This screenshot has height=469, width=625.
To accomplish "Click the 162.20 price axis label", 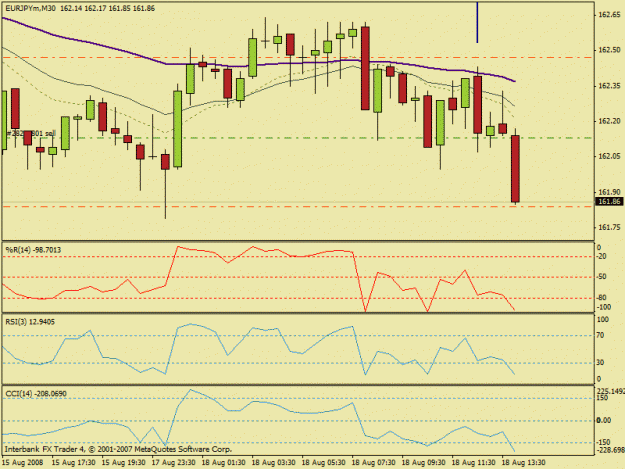I will (609, 121).
